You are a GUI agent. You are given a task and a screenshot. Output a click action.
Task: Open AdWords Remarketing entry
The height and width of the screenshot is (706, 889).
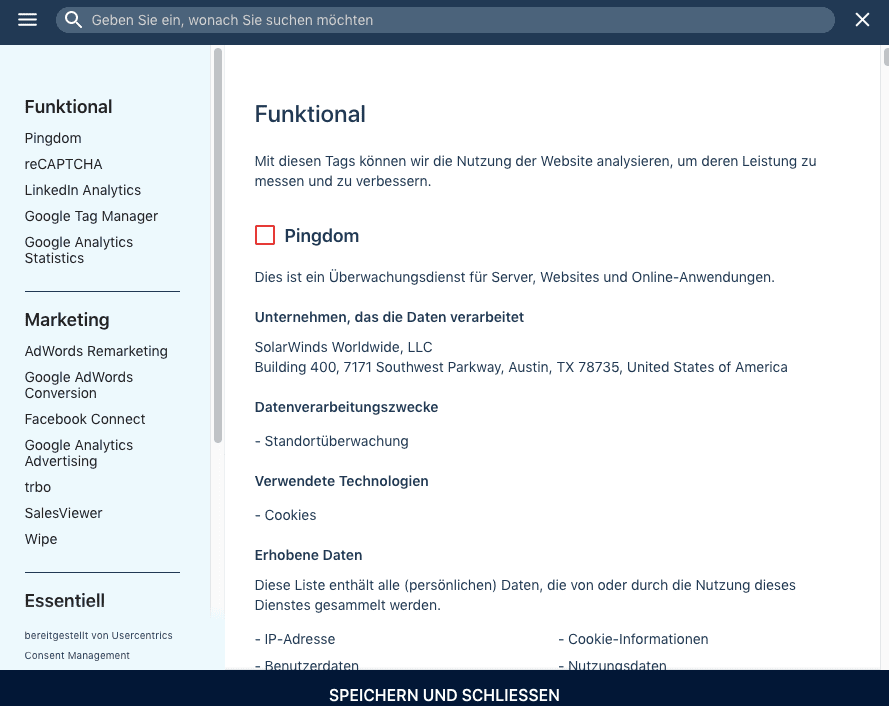pos(96,351)
